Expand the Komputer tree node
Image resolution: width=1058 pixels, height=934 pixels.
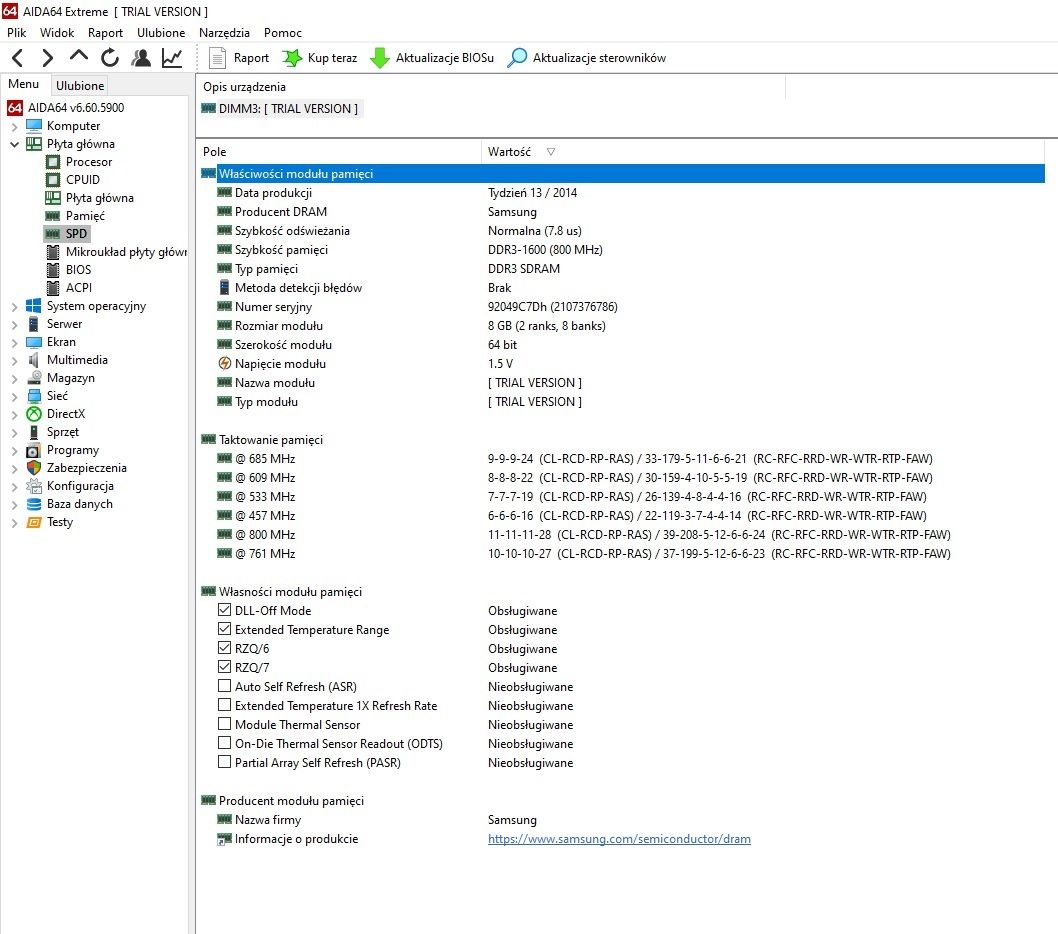point(14,126)
